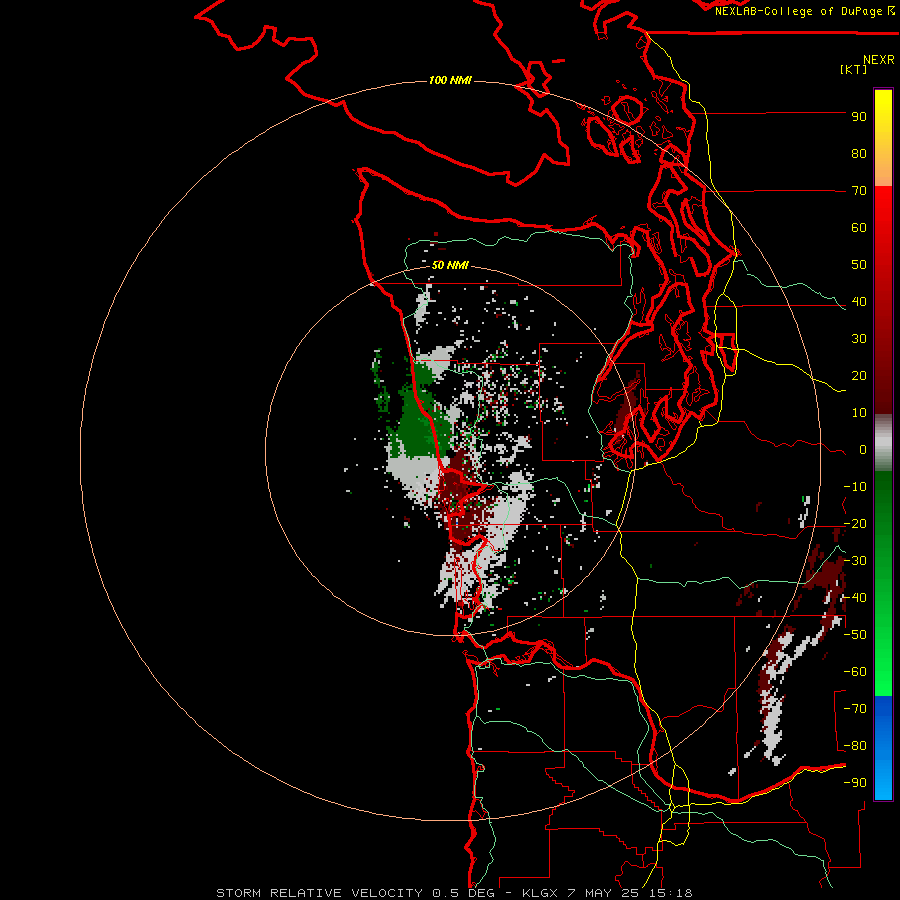Image resolution: width=900 pixels, height=900 pixels.
Task: Click the -90 value on the color scale
Action: pos(855,783)
